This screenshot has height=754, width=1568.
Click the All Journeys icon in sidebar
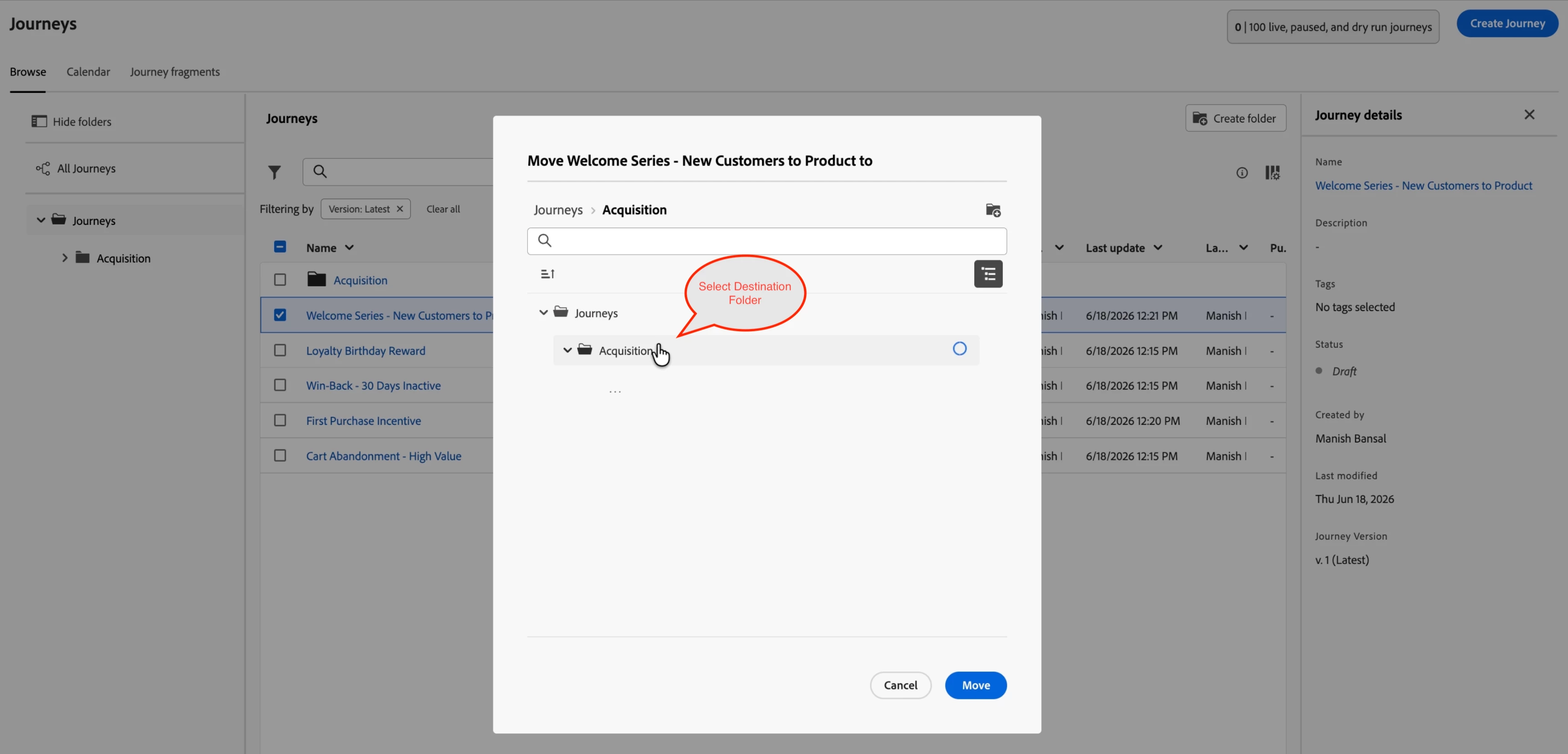coord(43,168)
